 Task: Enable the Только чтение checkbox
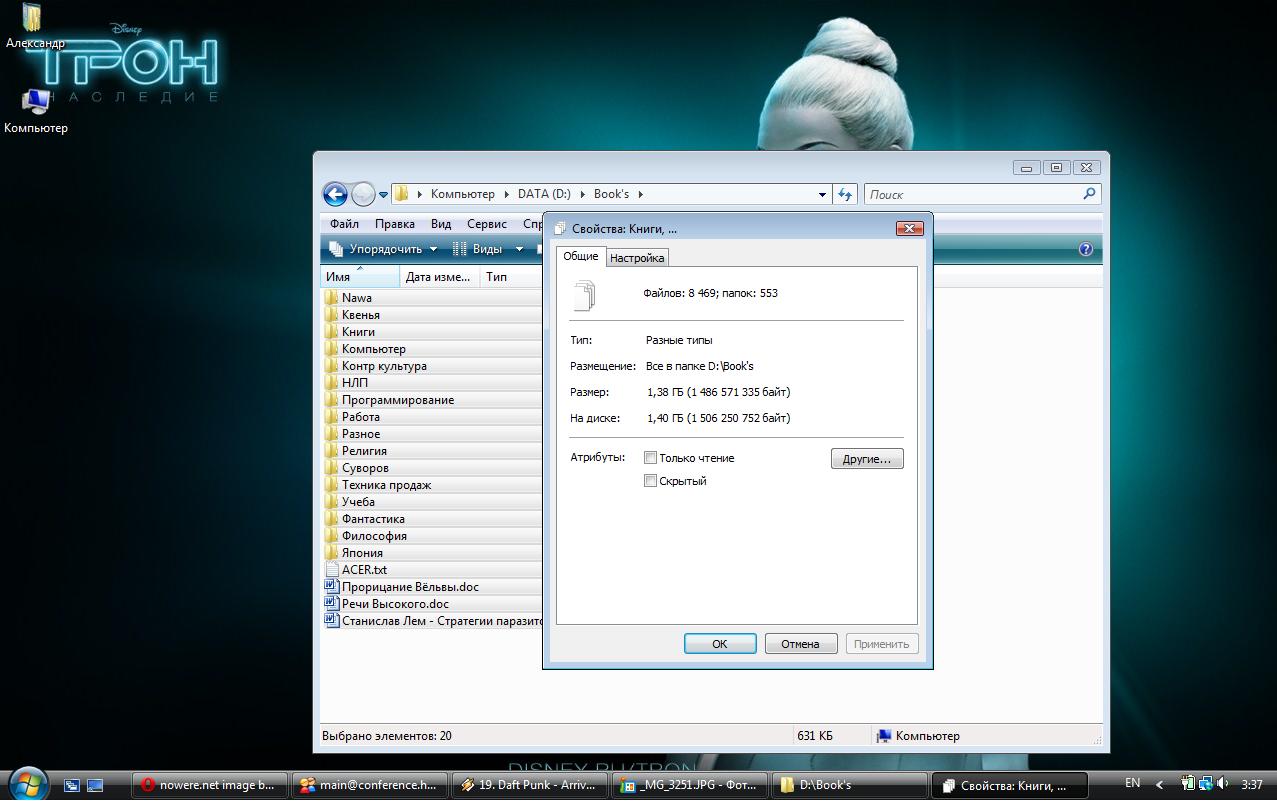point(650,458)
